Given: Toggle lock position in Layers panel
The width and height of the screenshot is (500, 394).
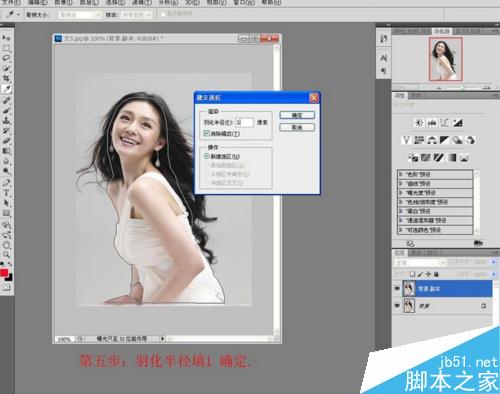Looking at the screenshot, I should 428,274.
